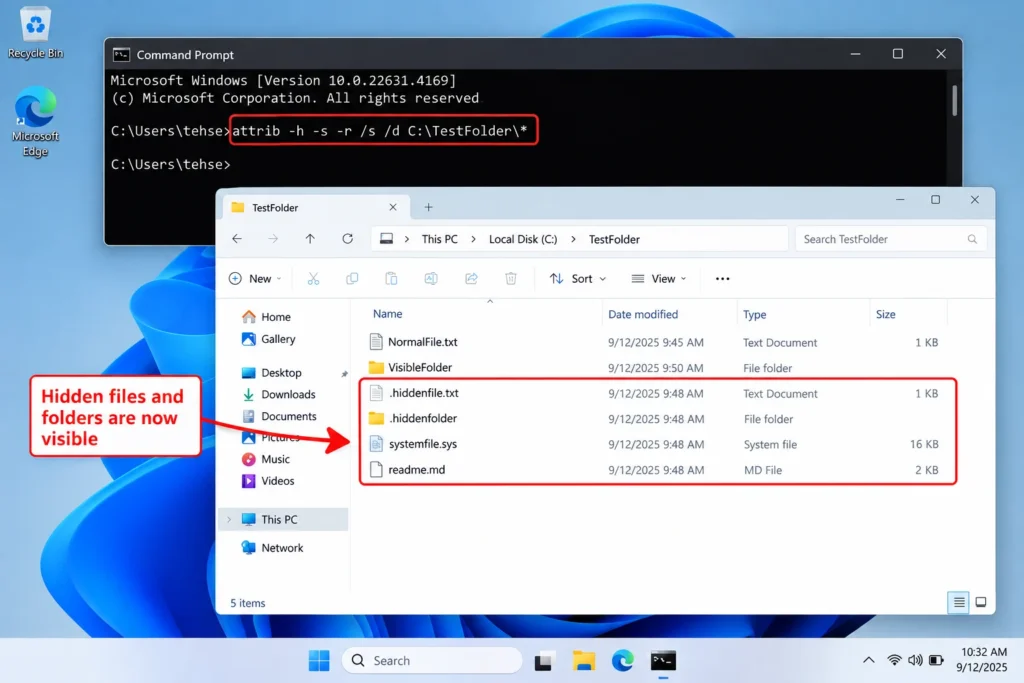The image size is (1024, 683).
Task: Expand the This PC tree node
Action: pyautogui.click(x=229, y=520)
